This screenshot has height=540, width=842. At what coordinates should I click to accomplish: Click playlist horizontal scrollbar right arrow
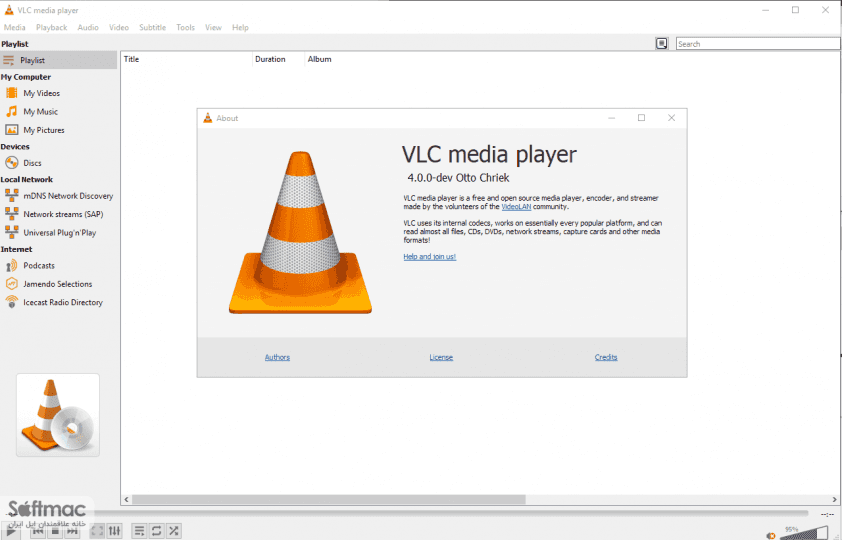point(834,499)
